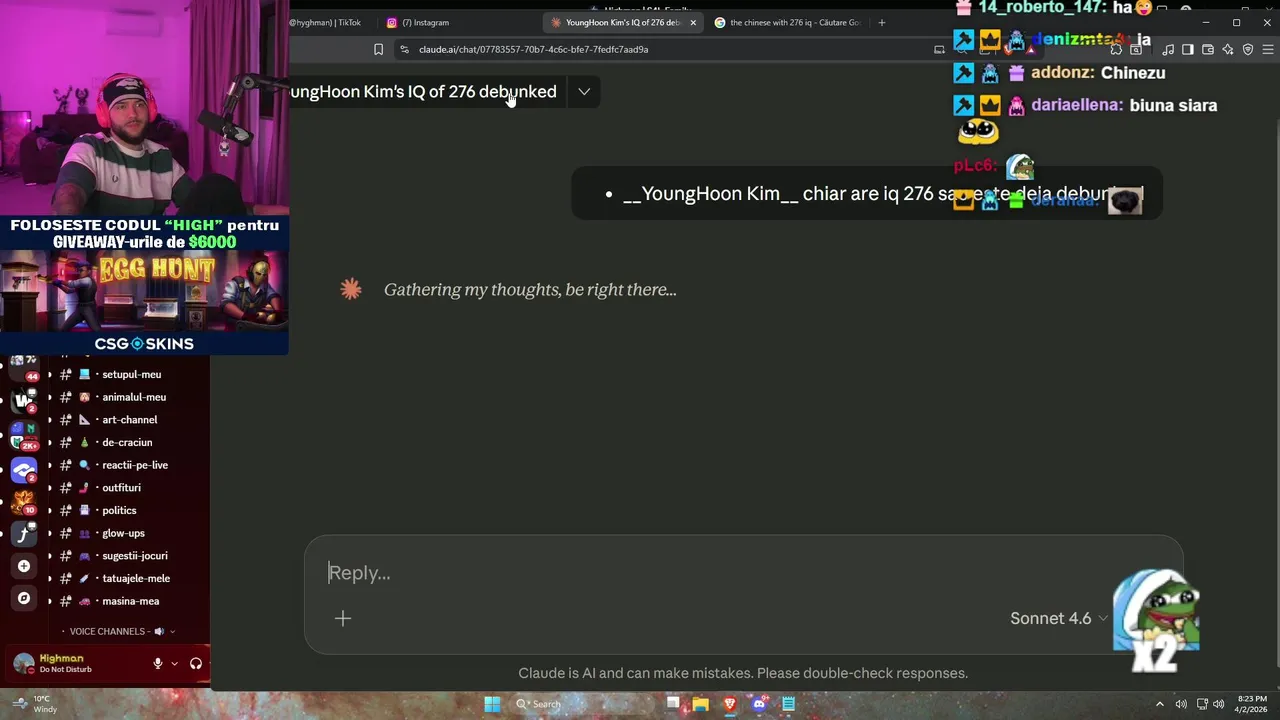Open browser hamburger menu

1268,49
